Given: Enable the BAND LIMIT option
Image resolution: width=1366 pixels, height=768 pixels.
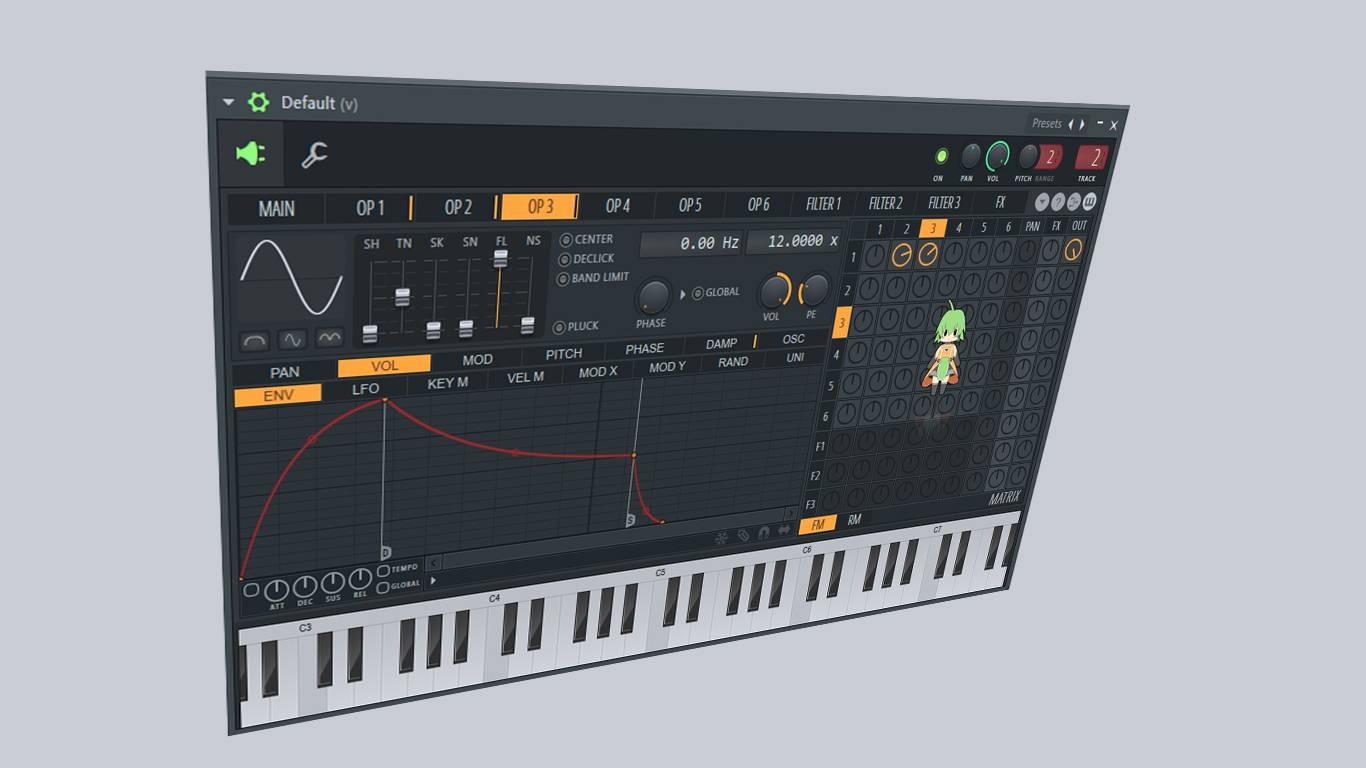Looking at the screenshot, I should [594, 278].
